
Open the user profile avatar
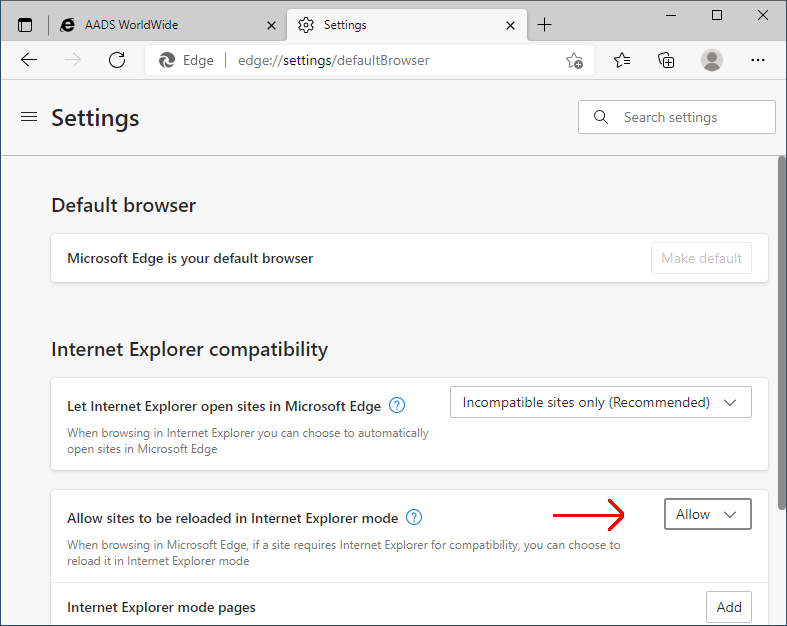712,60
